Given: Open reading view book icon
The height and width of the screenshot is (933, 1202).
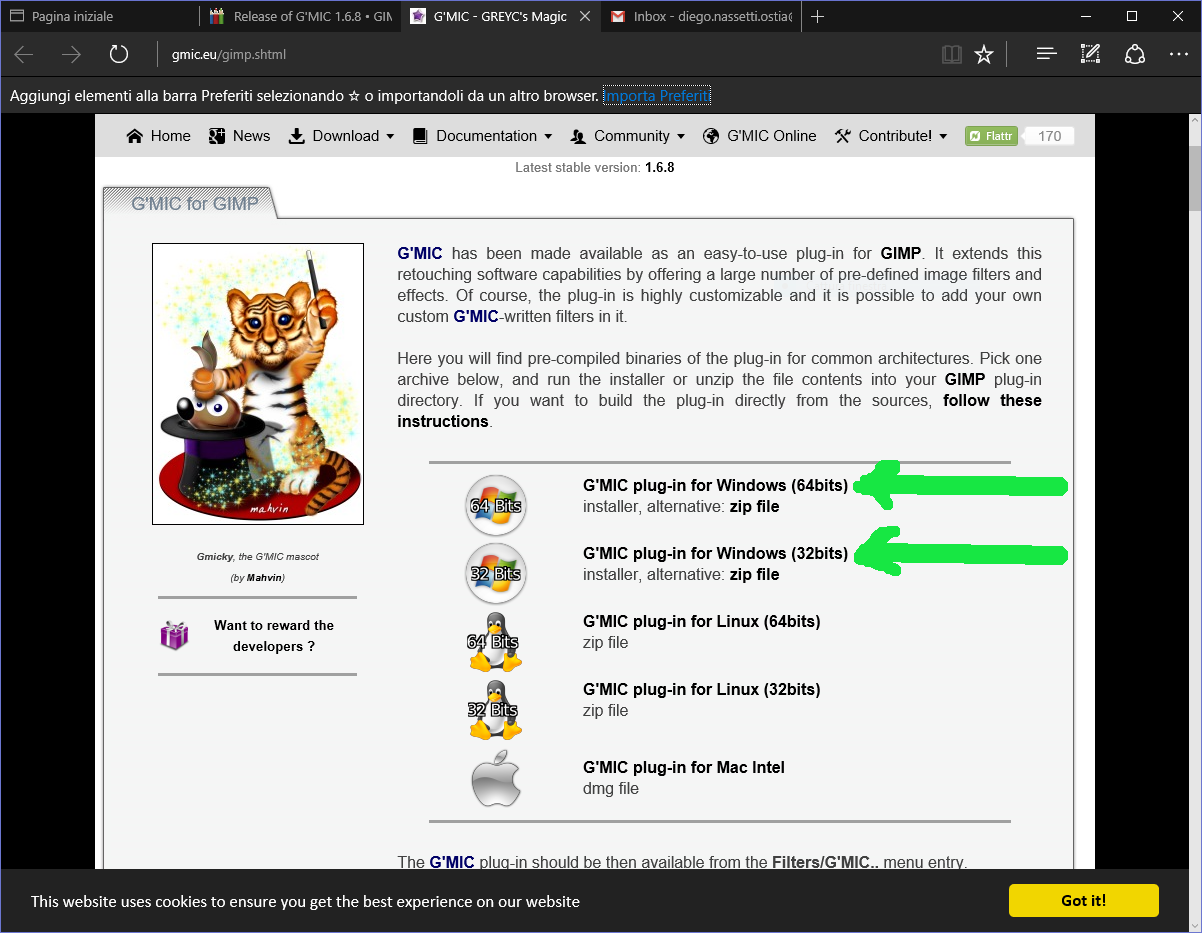Looking at the screenshot, I should (x=951, y=54).
